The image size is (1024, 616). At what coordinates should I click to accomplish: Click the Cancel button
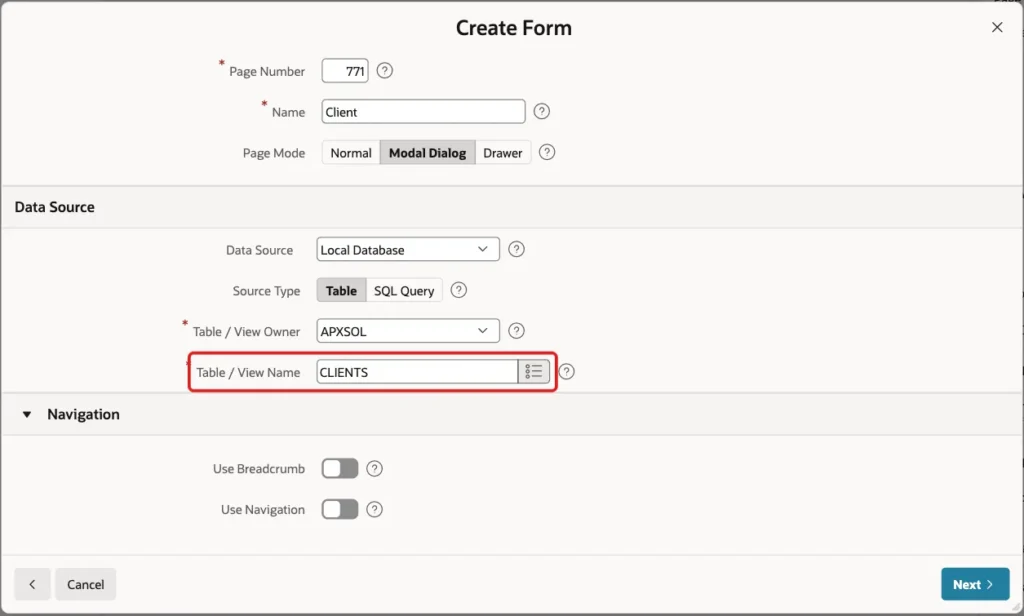coord(86,584)
